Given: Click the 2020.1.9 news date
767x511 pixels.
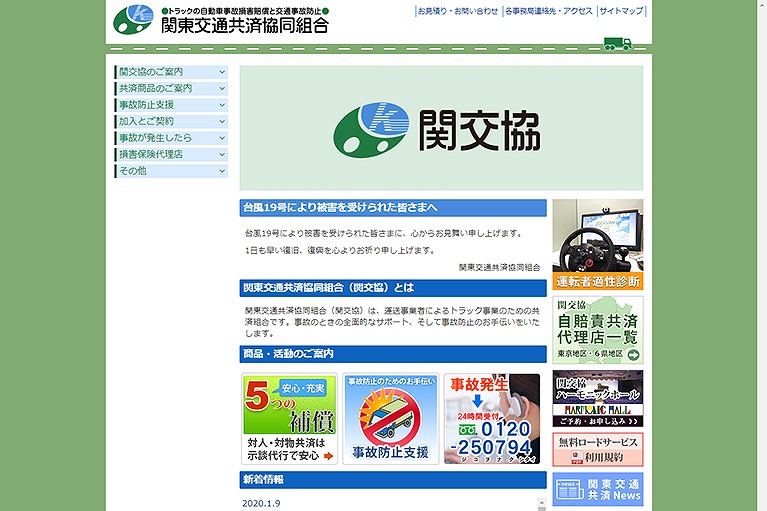Looking at the screenshot, I should click(x=261, y=504).
